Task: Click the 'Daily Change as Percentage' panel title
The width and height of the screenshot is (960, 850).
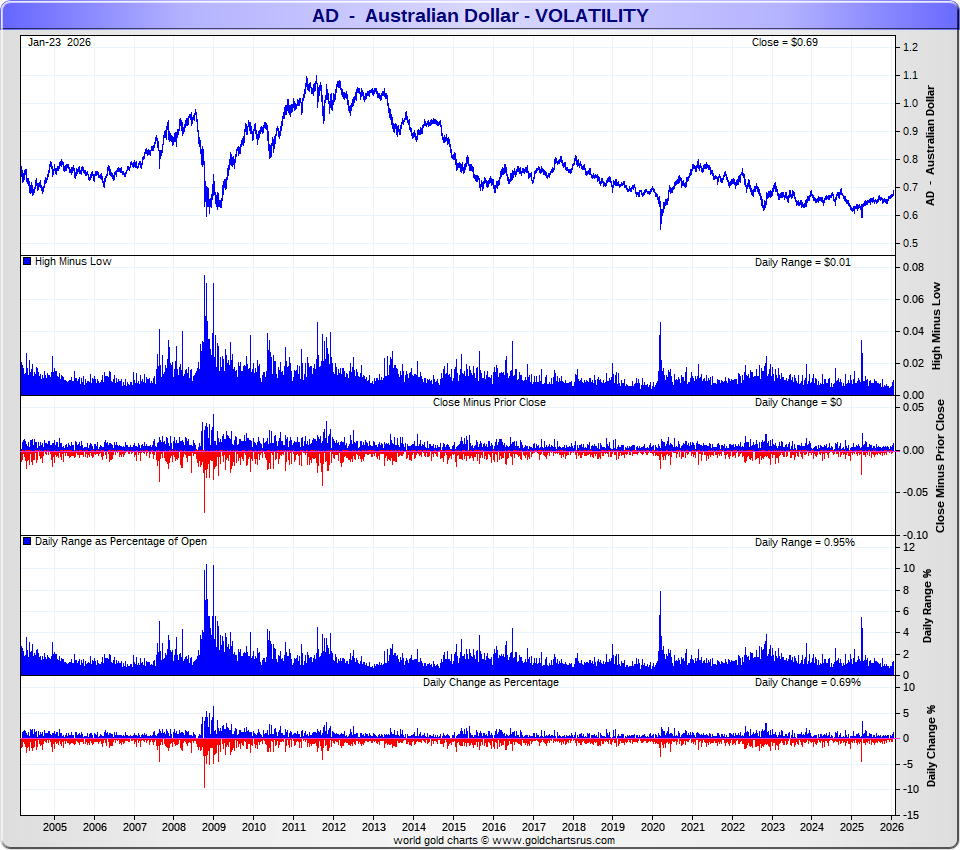Action: (x=490, y=682)
